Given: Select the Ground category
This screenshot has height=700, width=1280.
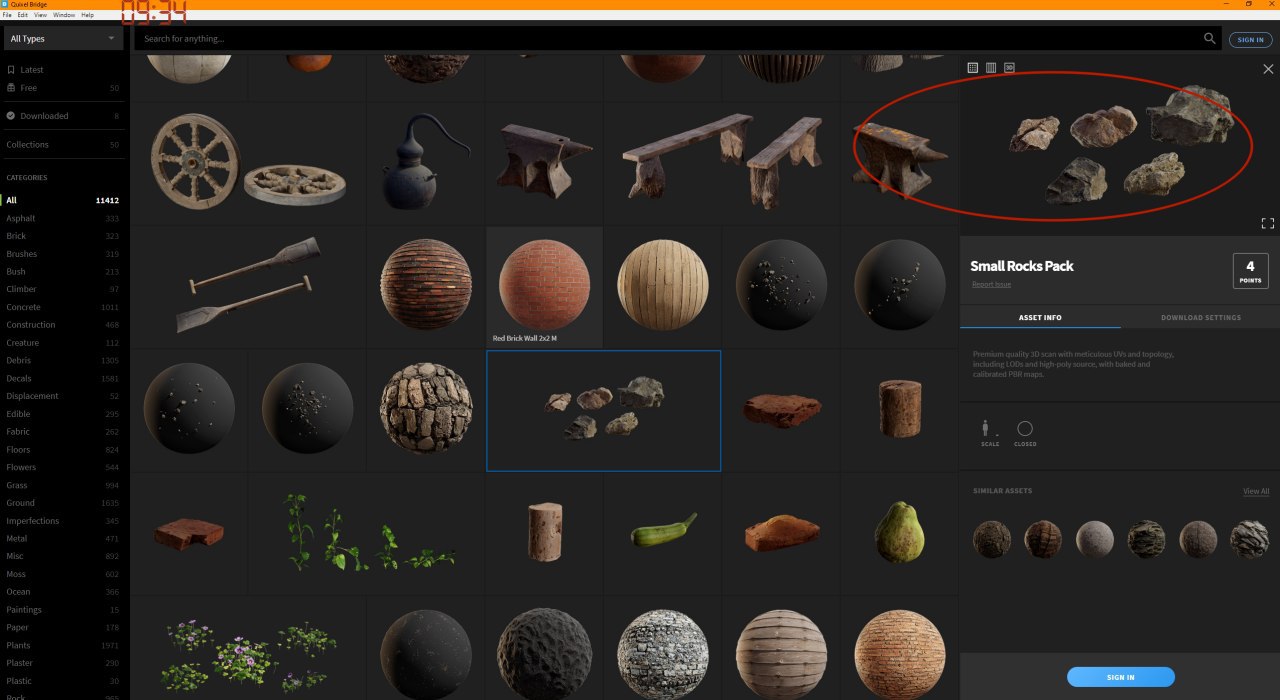Looking at the screenshot, I should [x=63, y=503].
